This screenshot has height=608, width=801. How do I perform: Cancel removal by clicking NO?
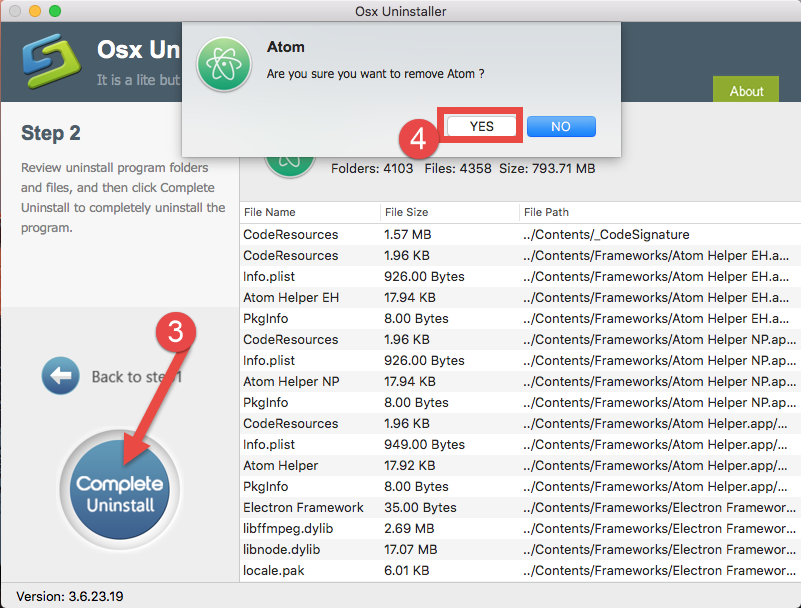561,126
